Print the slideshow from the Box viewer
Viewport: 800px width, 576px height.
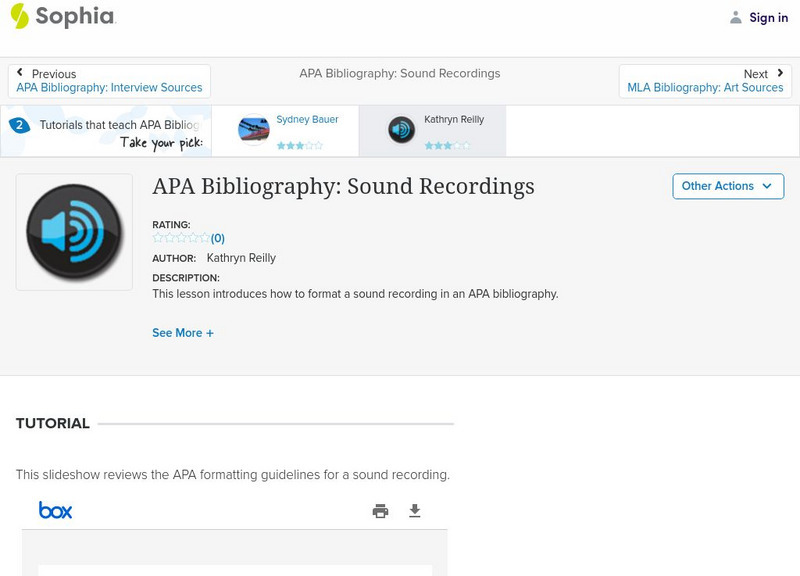click(x=379, y=510)
